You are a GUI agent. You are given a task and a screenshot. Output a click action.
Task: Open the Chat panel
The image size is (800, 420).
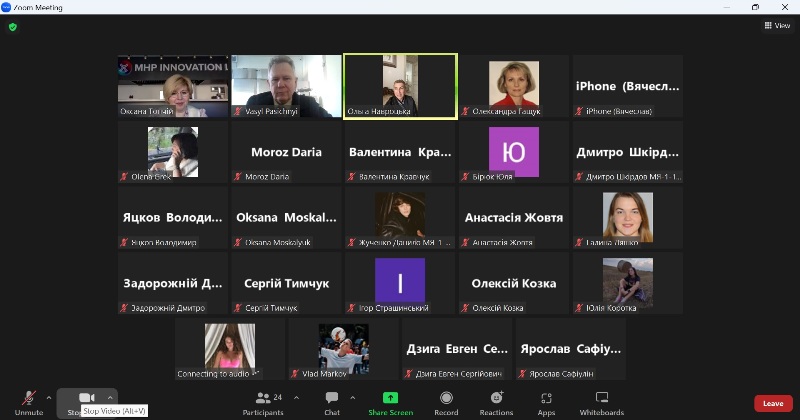point(332,402)
